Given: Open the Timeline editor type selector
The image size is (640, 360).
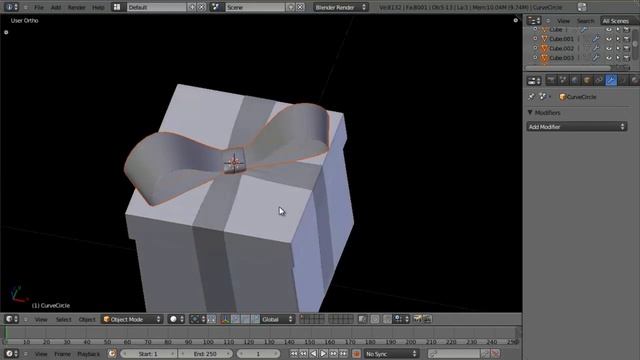Looking at the screenshot, I should coord(11,353).
